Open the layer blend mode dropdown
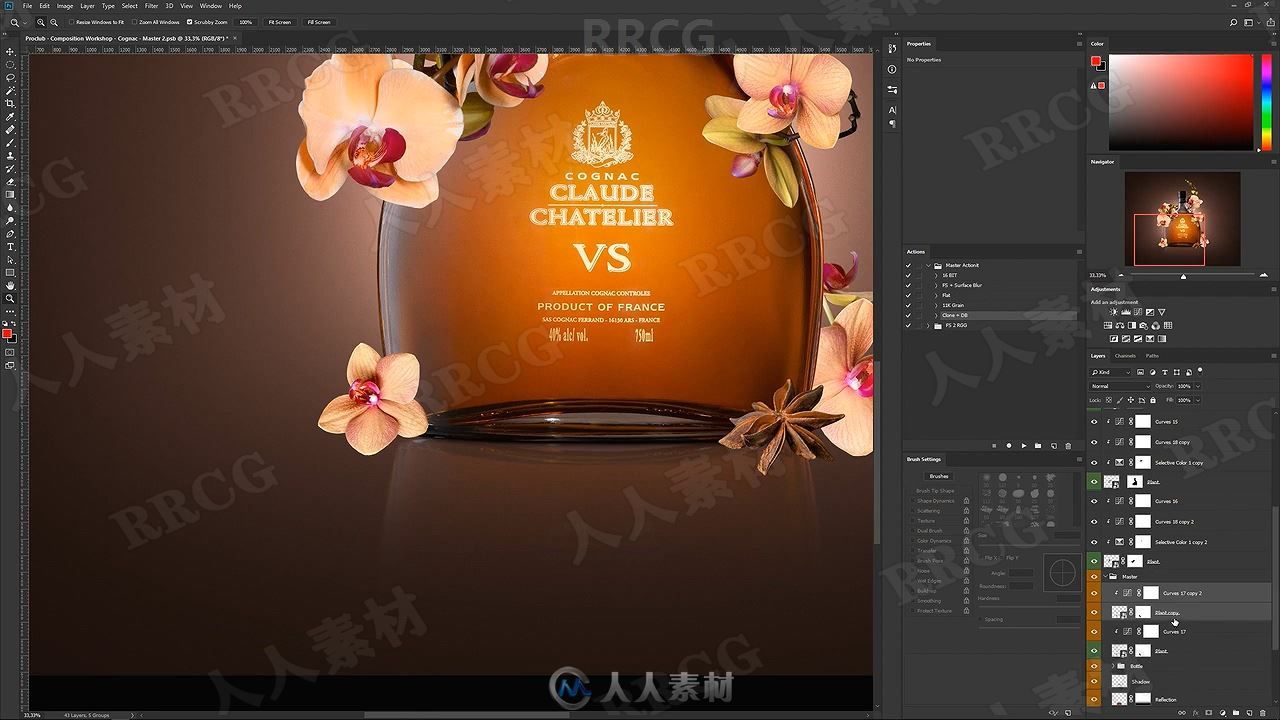This screenshot has width=1280, height=720. pos(1120,386)
